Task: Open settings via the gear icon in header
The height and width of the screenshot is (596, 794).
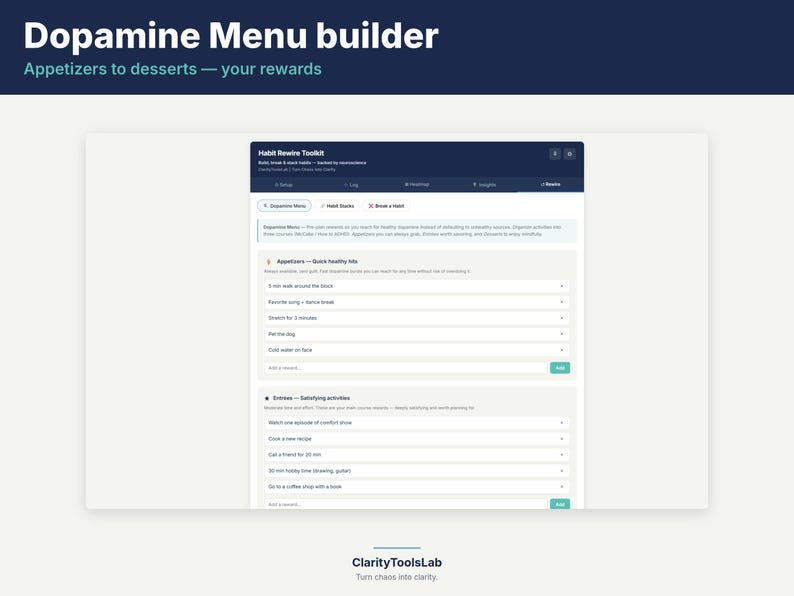Action: (570, 153)
